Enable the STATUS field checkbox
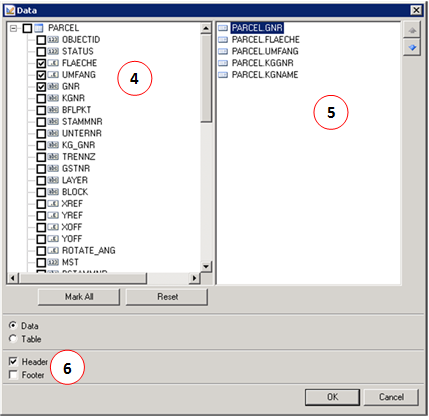429x420 pixels. tap(41, 52)
